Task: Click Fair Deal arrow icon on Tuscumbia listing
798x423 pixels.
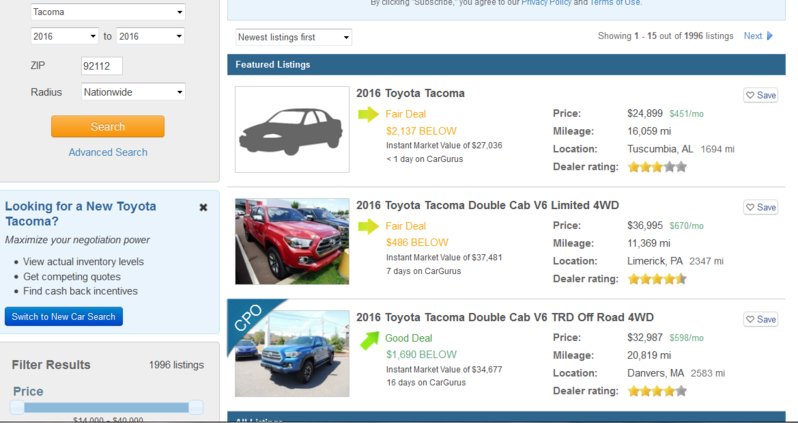Action: tap(368, 114)
